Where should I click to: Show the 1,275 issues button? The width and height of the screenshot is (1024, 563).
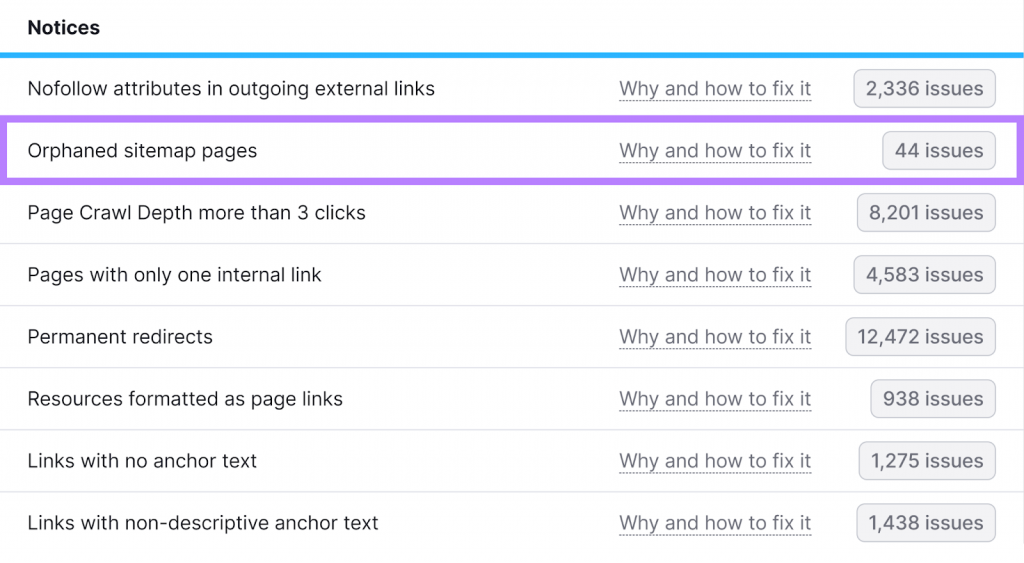click(926, 461)
